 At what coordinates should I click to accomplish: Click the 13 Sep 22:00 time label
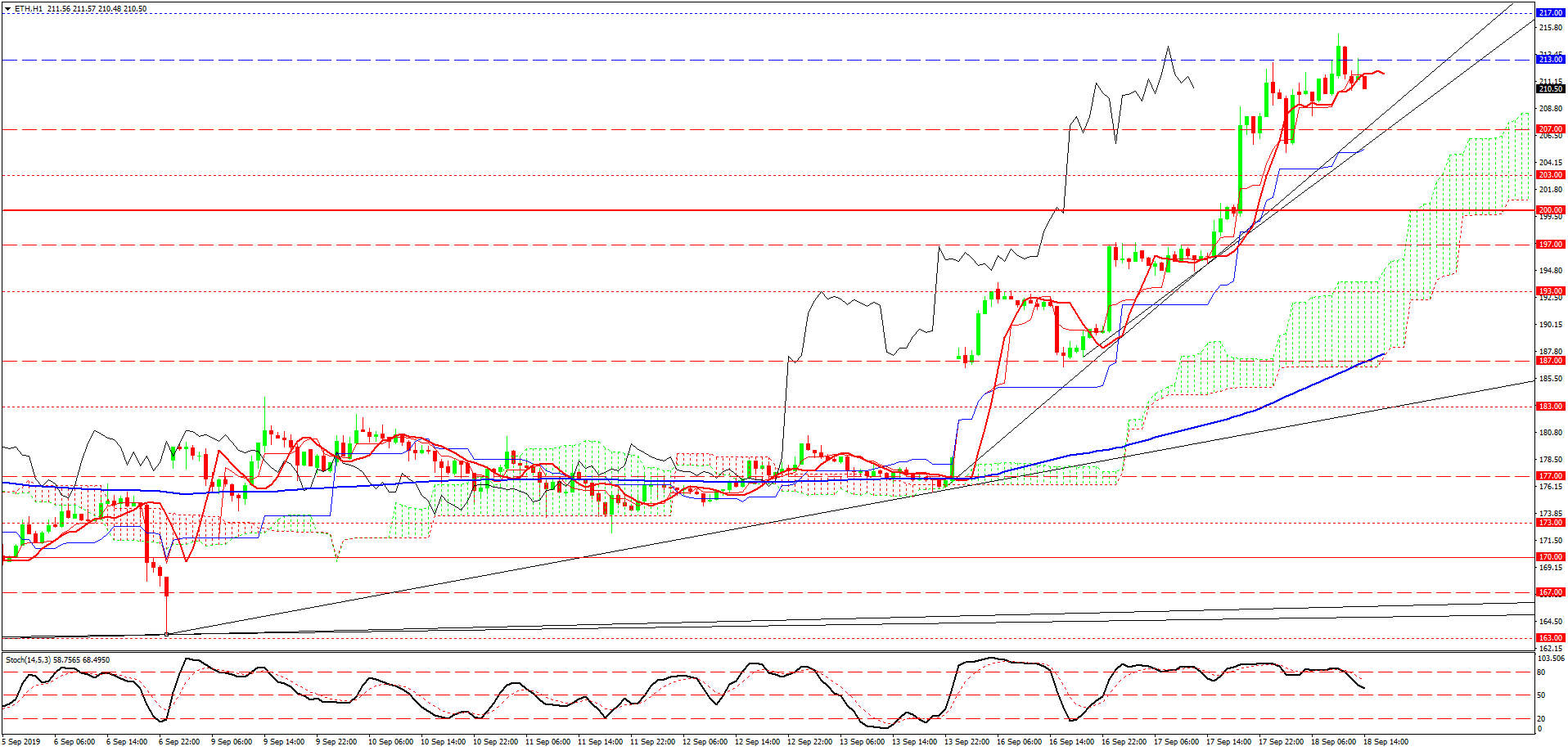tap(966, 742)
